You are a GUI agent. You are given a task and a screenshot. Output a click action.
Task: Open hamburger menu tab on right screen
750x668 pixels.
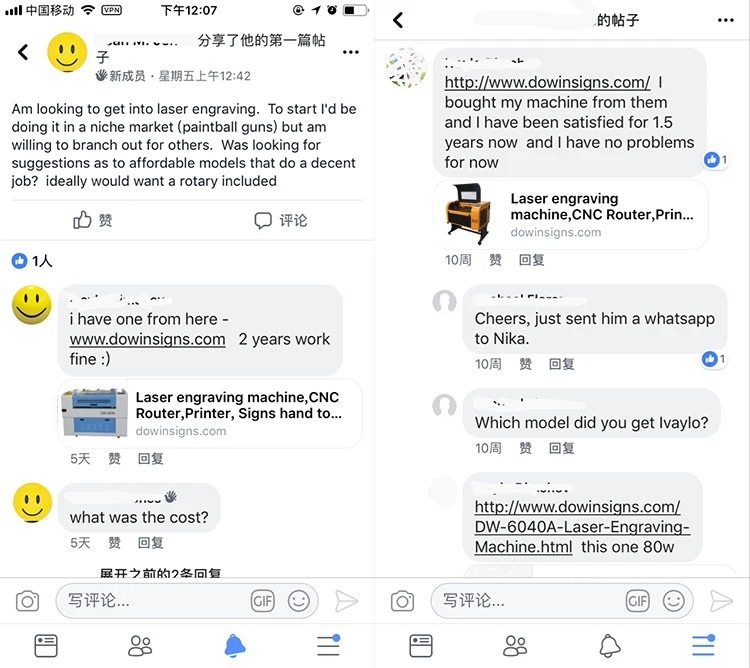[703, 646]
